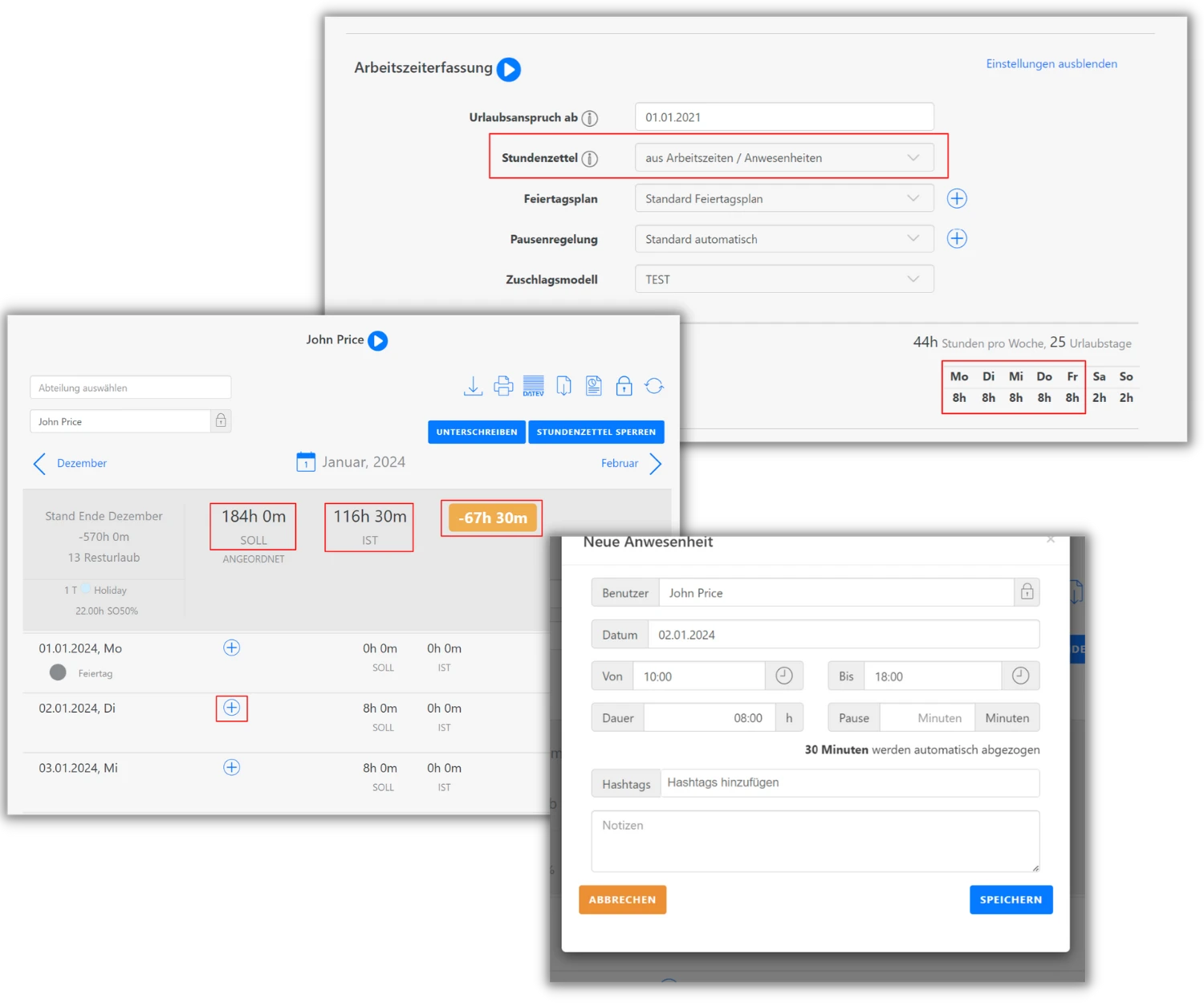Open the time picker clock for Von
This screenshot has width=1204, height=1003.
[783, 676]
